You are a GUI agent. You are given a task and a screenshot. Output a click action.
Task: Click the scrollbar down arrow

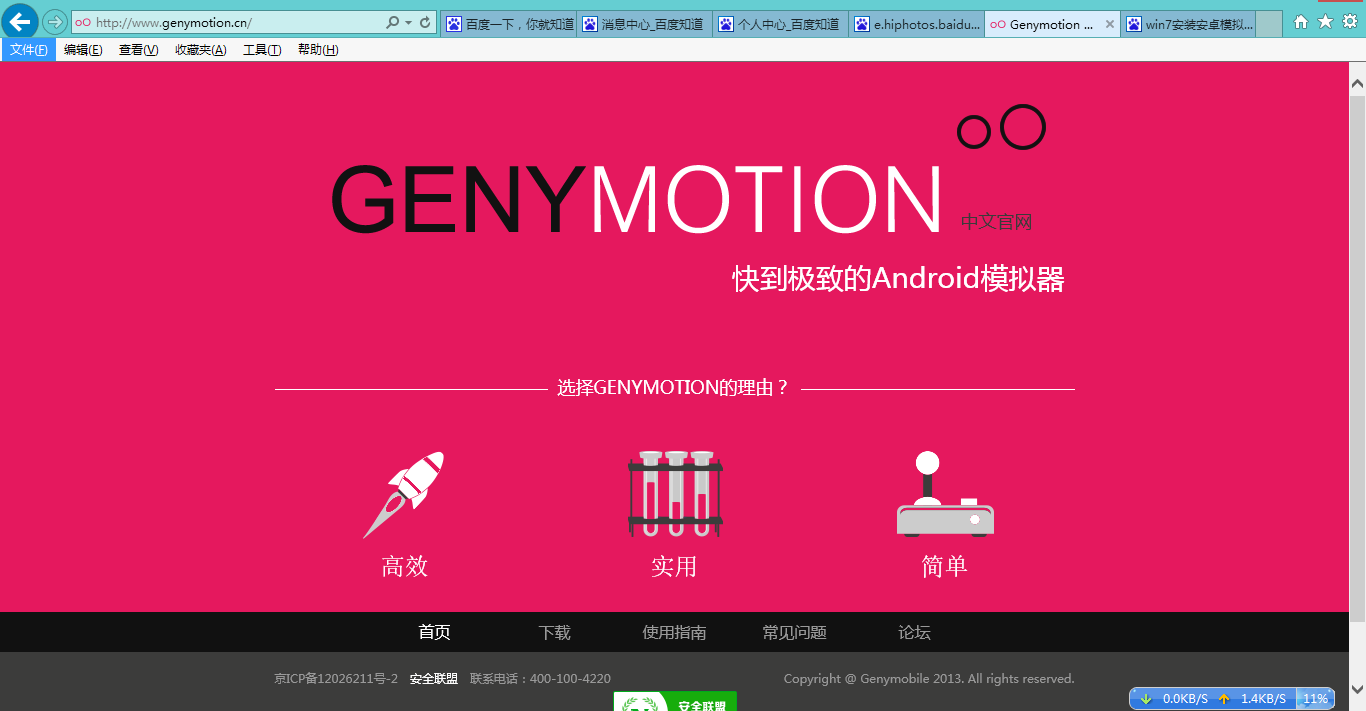pyautogui.click(x=1357, y=689)
